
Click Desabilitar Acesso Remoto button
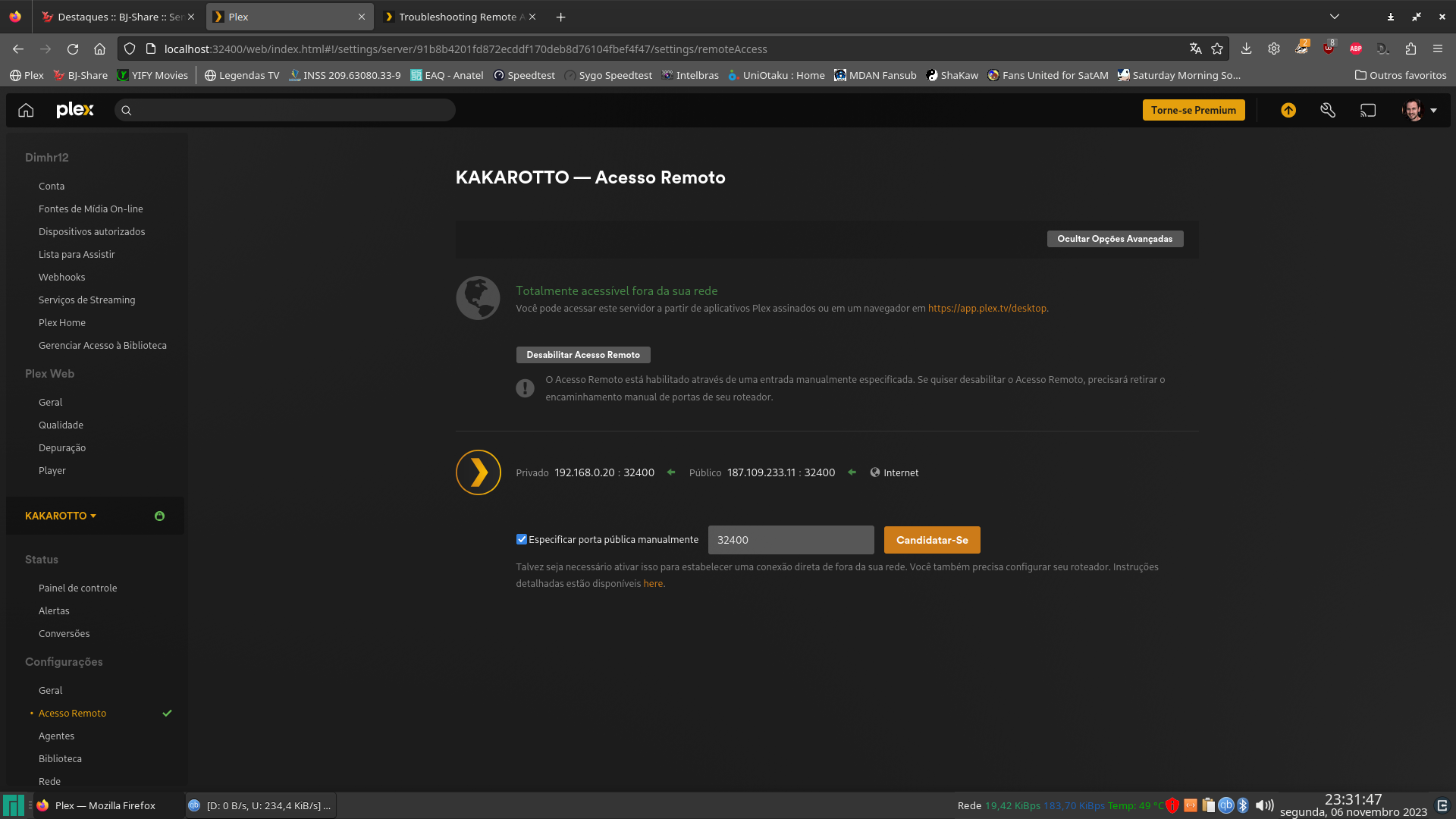(583, 355)
